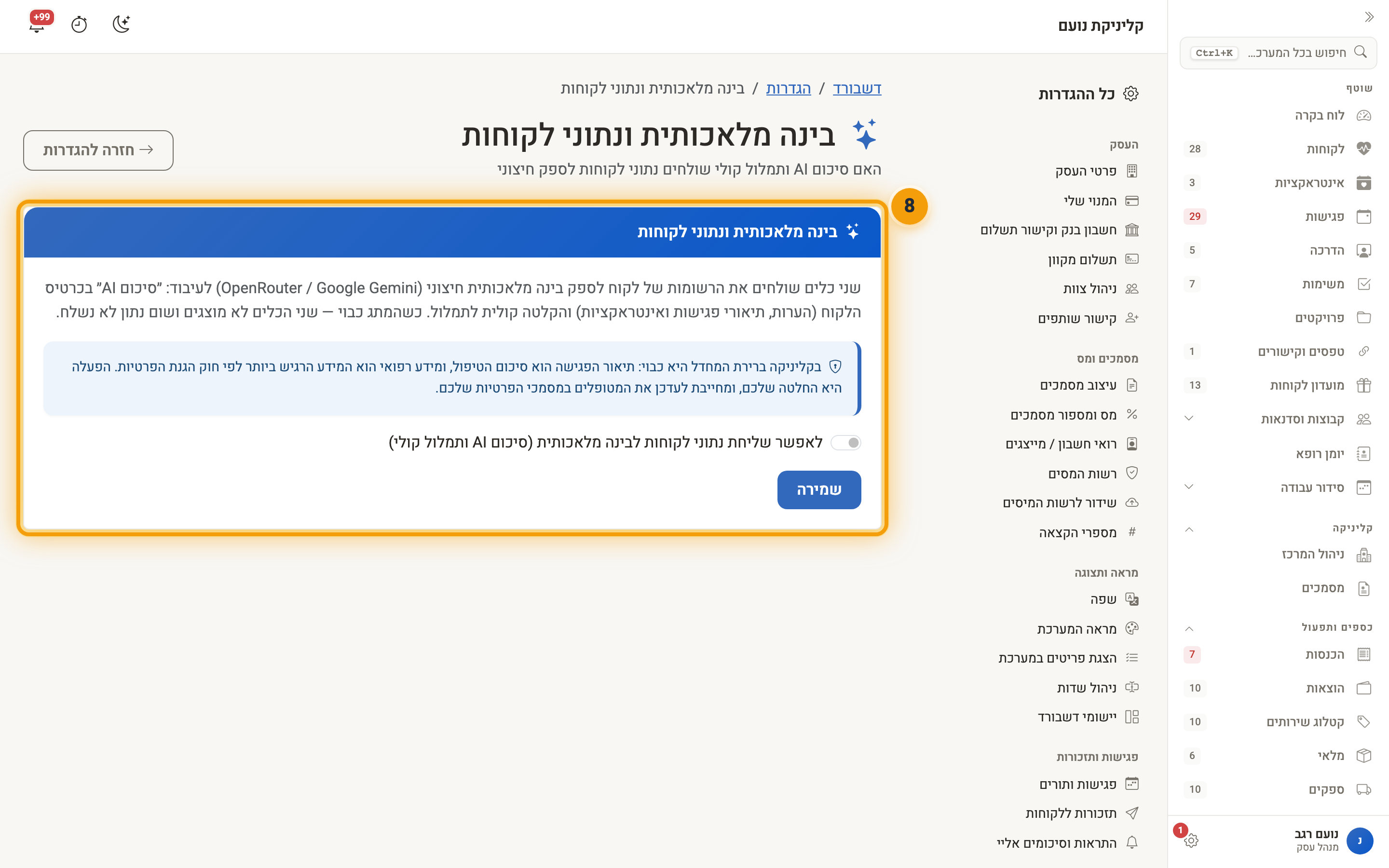Expand סידור עבודה submenu chevron
The width and height of the screenshot is (1389, 868).
tap(1189, 487)
